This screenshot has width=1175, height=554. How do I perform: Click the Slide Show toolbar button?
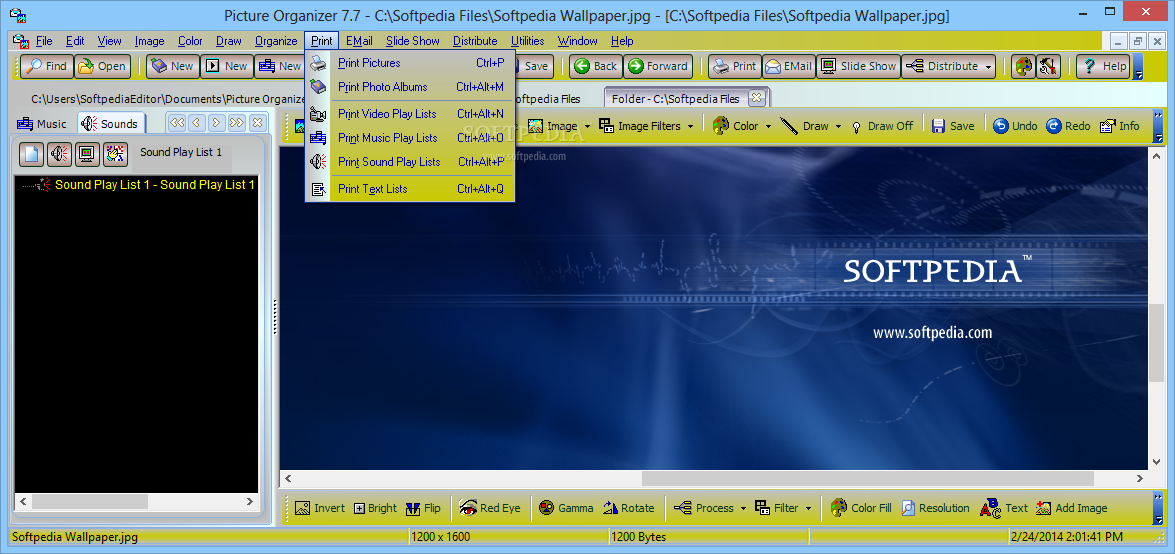click(x=858, y=66)
